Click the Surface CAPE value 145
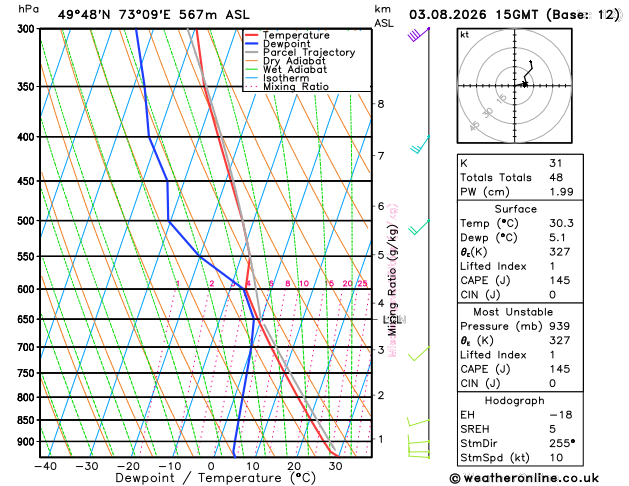The height and width of the screenshot is (486, 629). click(x=560, y=280)
